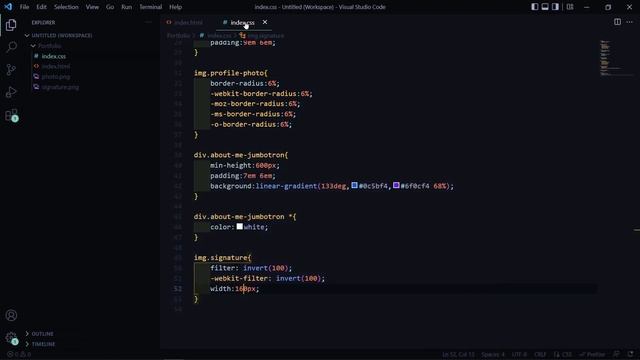Click Customize Layout icon in title bar
The image size is (640, 360).
click(570, 7)
